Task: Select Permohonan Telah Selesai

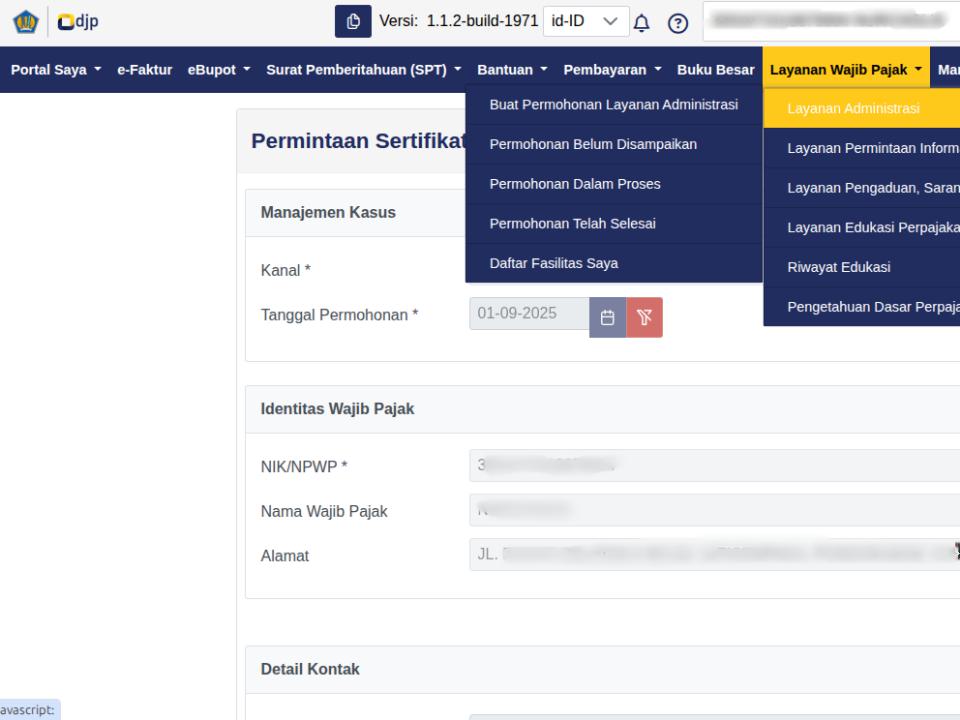Action: click(x=614, y=224)
